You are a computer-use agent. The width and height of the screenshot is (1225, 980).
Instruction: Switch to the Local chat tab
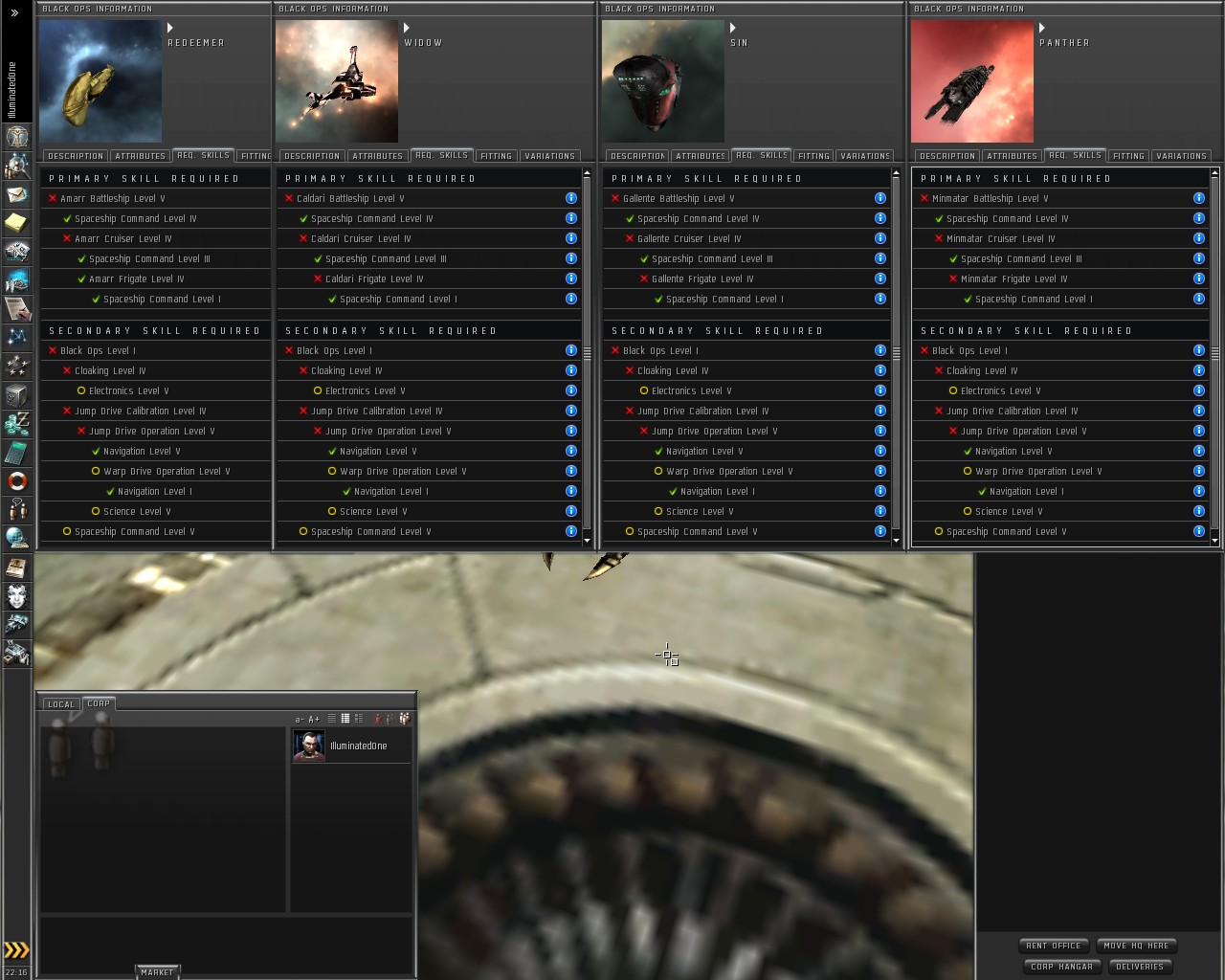[x=61, y=704]
